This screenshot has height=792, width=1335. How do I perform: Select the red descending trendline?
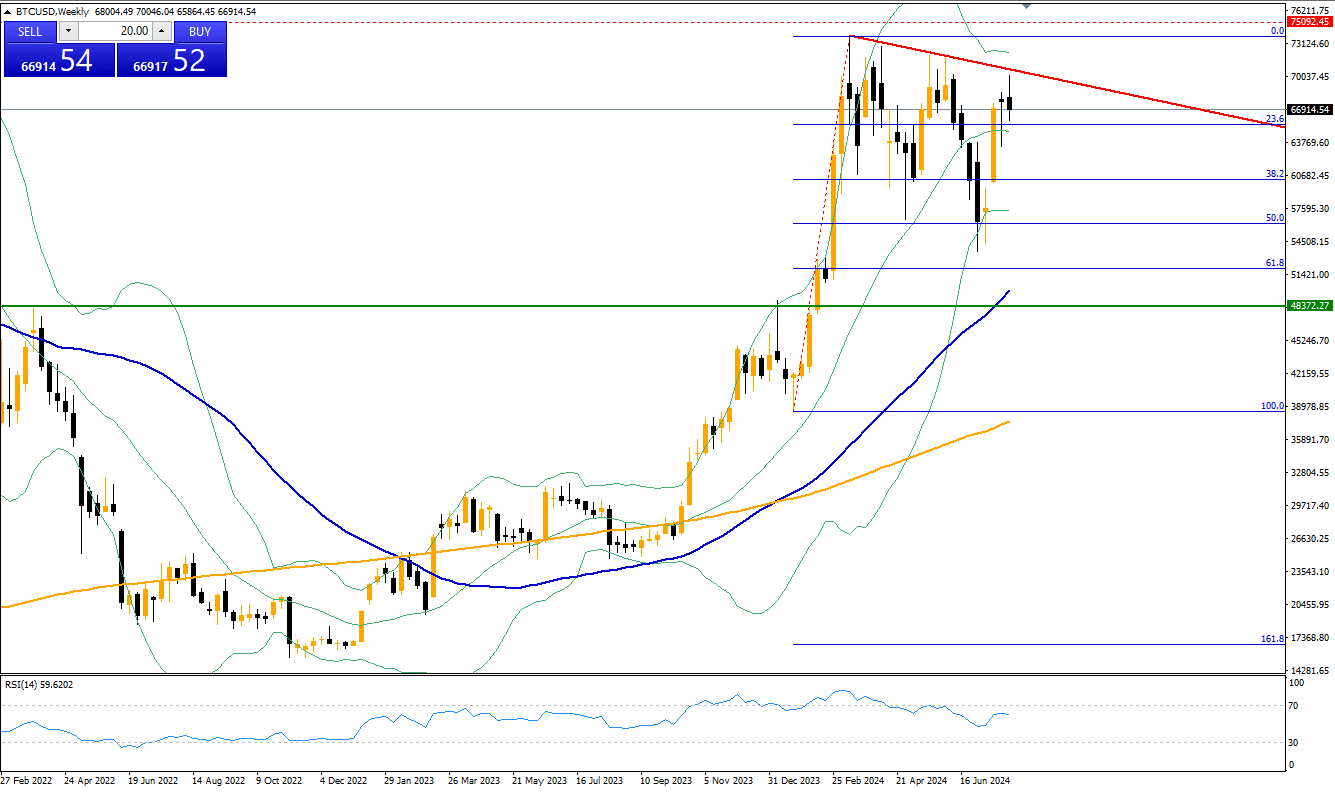(1067, 81)
